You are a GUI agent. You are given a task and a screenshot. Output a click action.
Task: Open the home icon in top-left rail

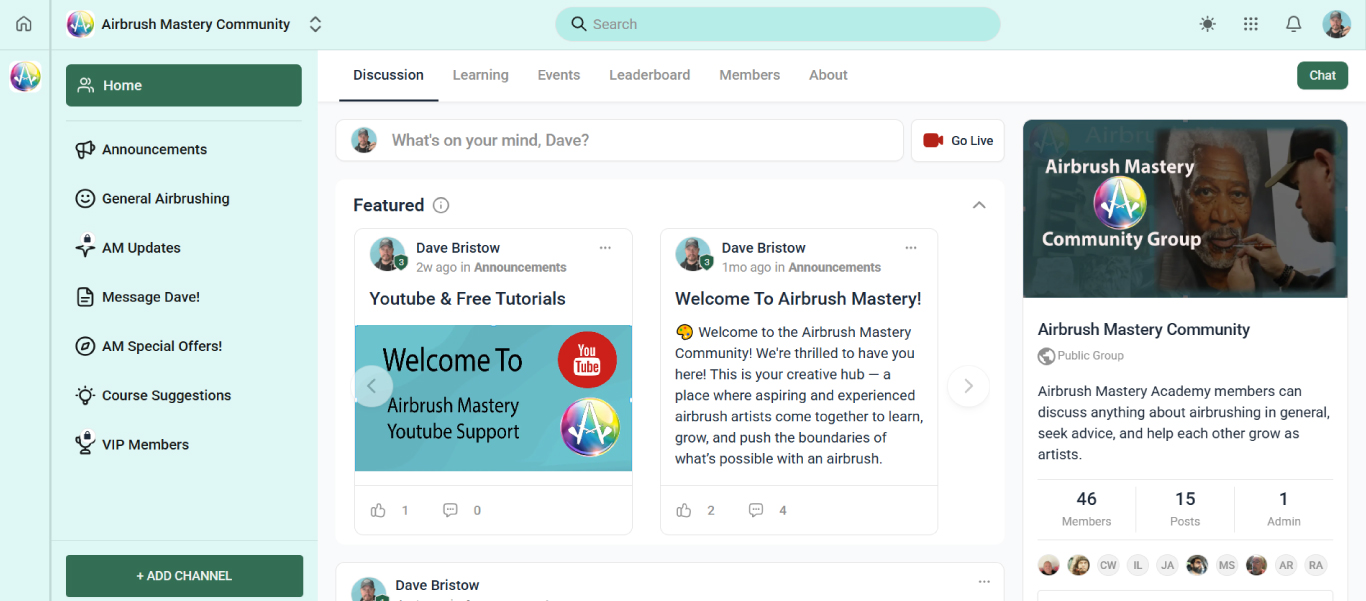(x=24, y=24)
